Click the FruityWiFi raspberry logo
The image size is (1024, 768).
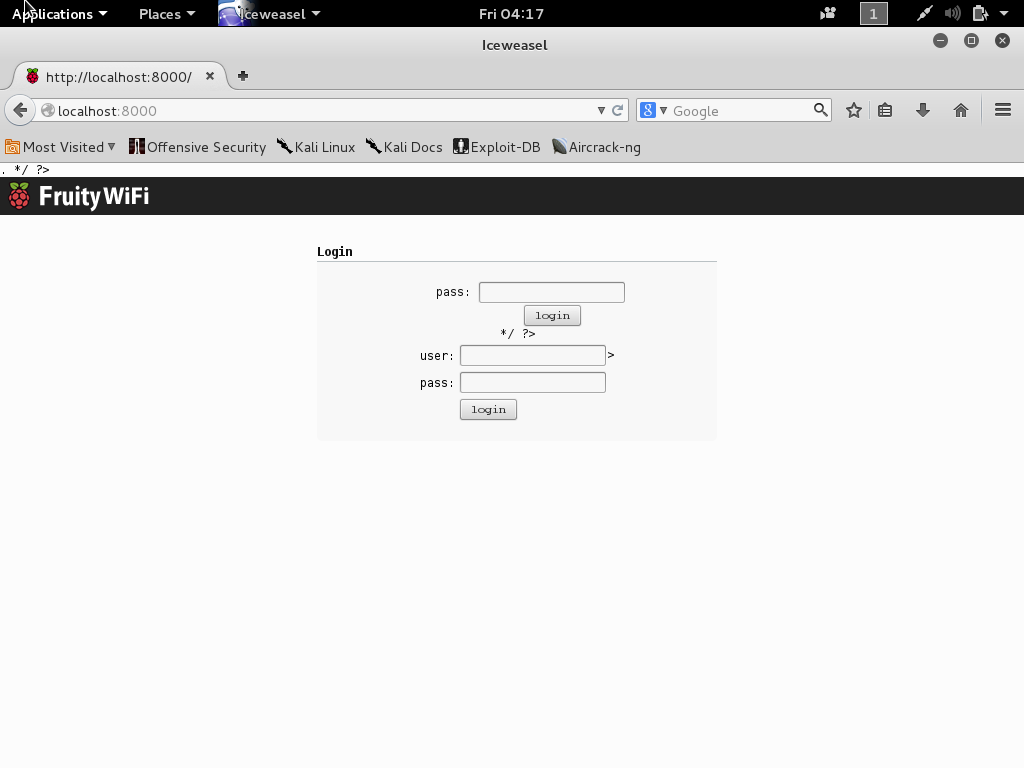point(19,196)
